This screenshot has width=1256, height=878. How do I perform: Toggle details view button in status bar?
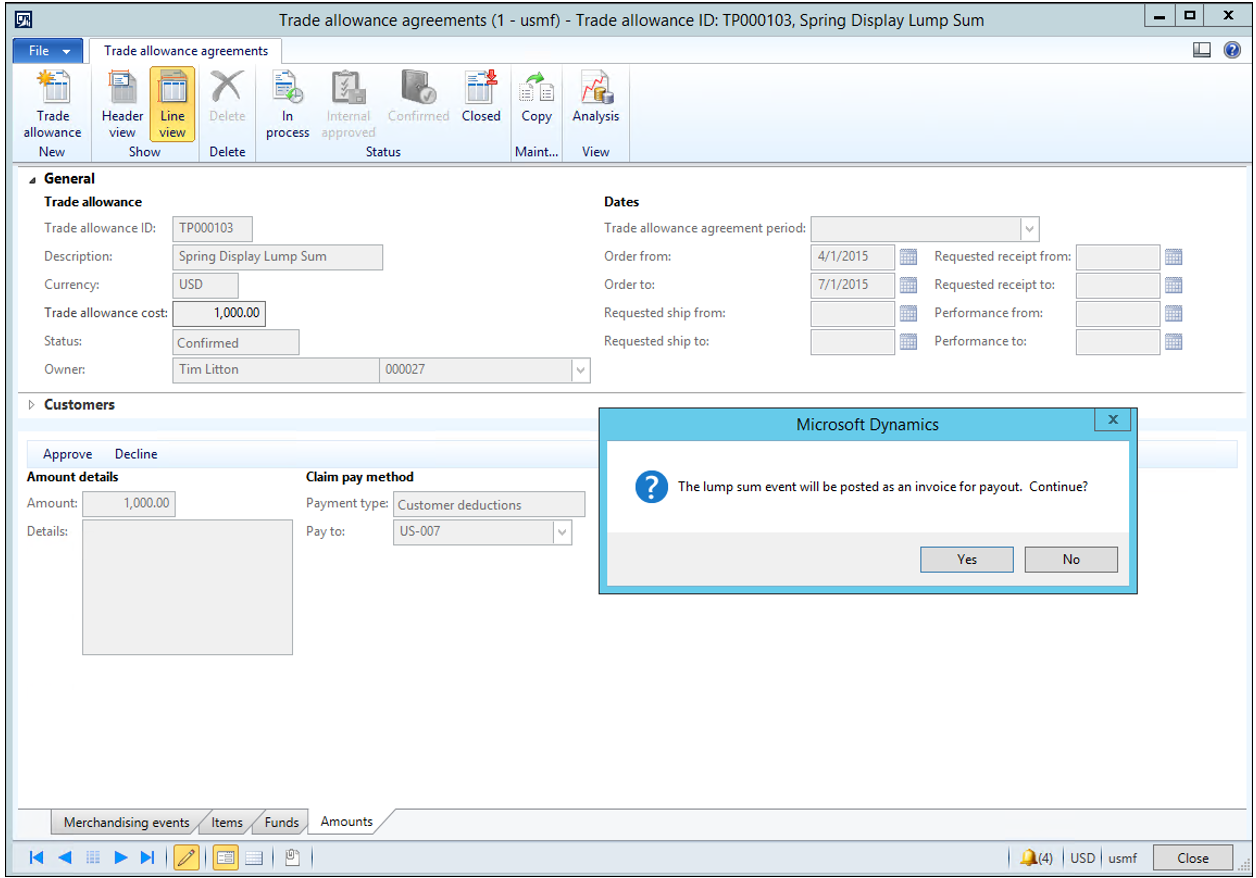tap(225, 857)
